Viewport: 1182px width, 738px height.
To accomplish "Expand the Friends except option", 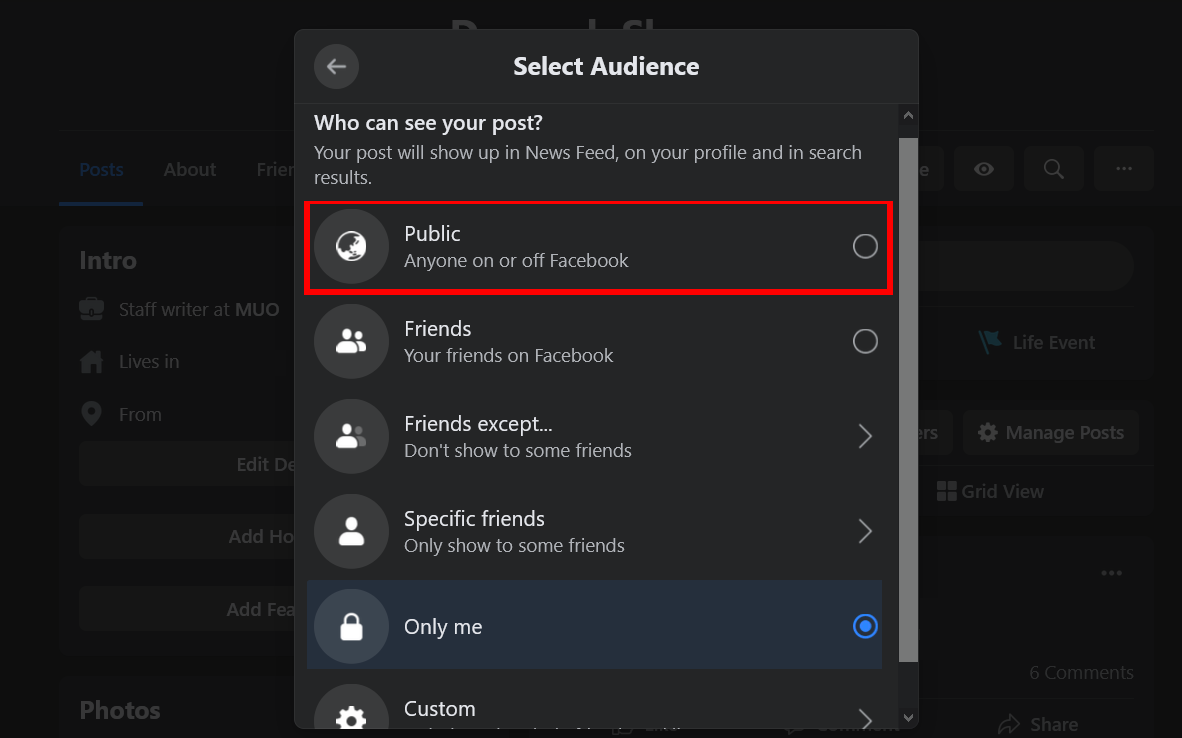I will coord(865,436).
